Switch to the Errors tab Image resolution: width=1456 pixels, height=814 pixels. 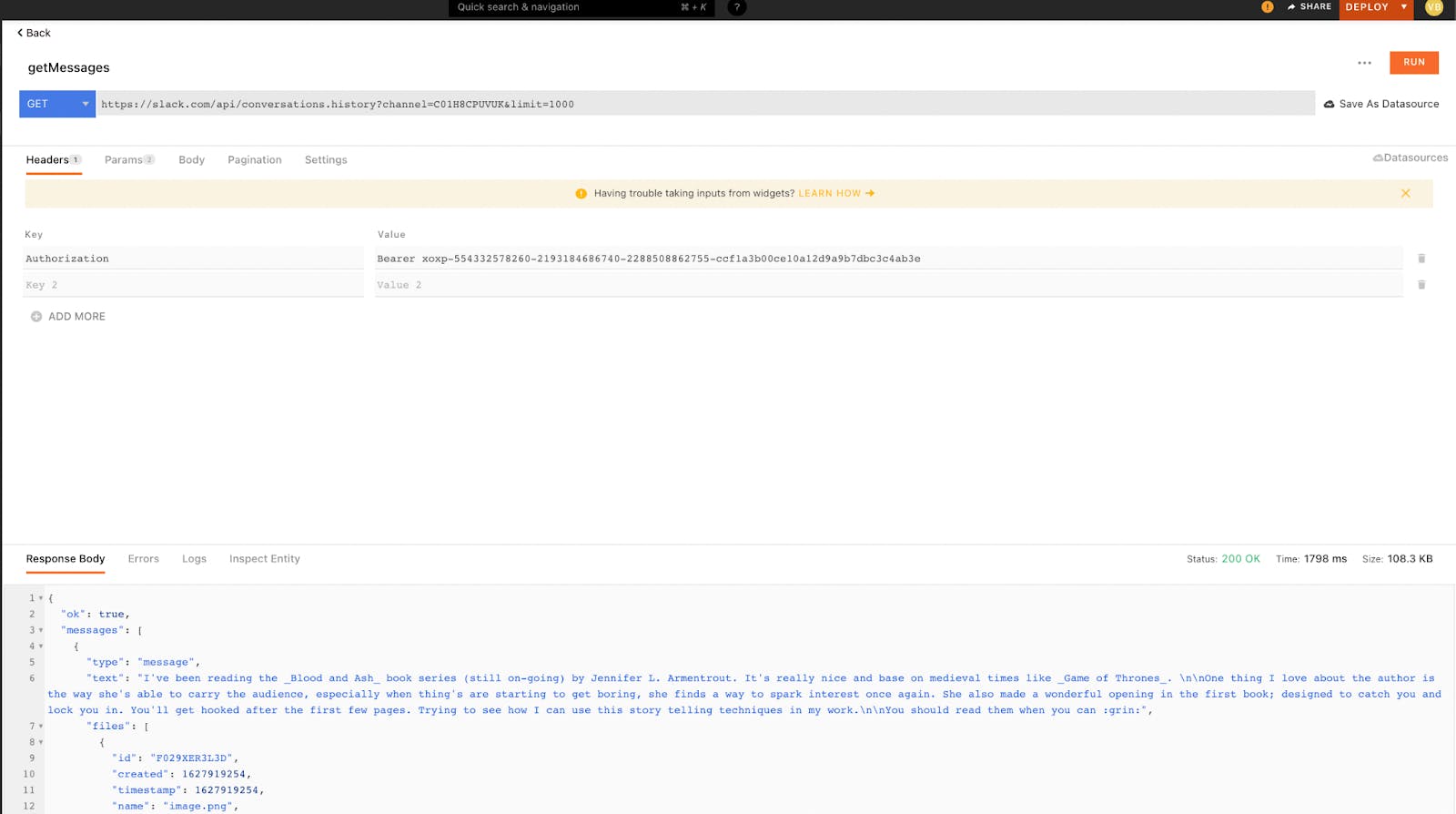143,559
